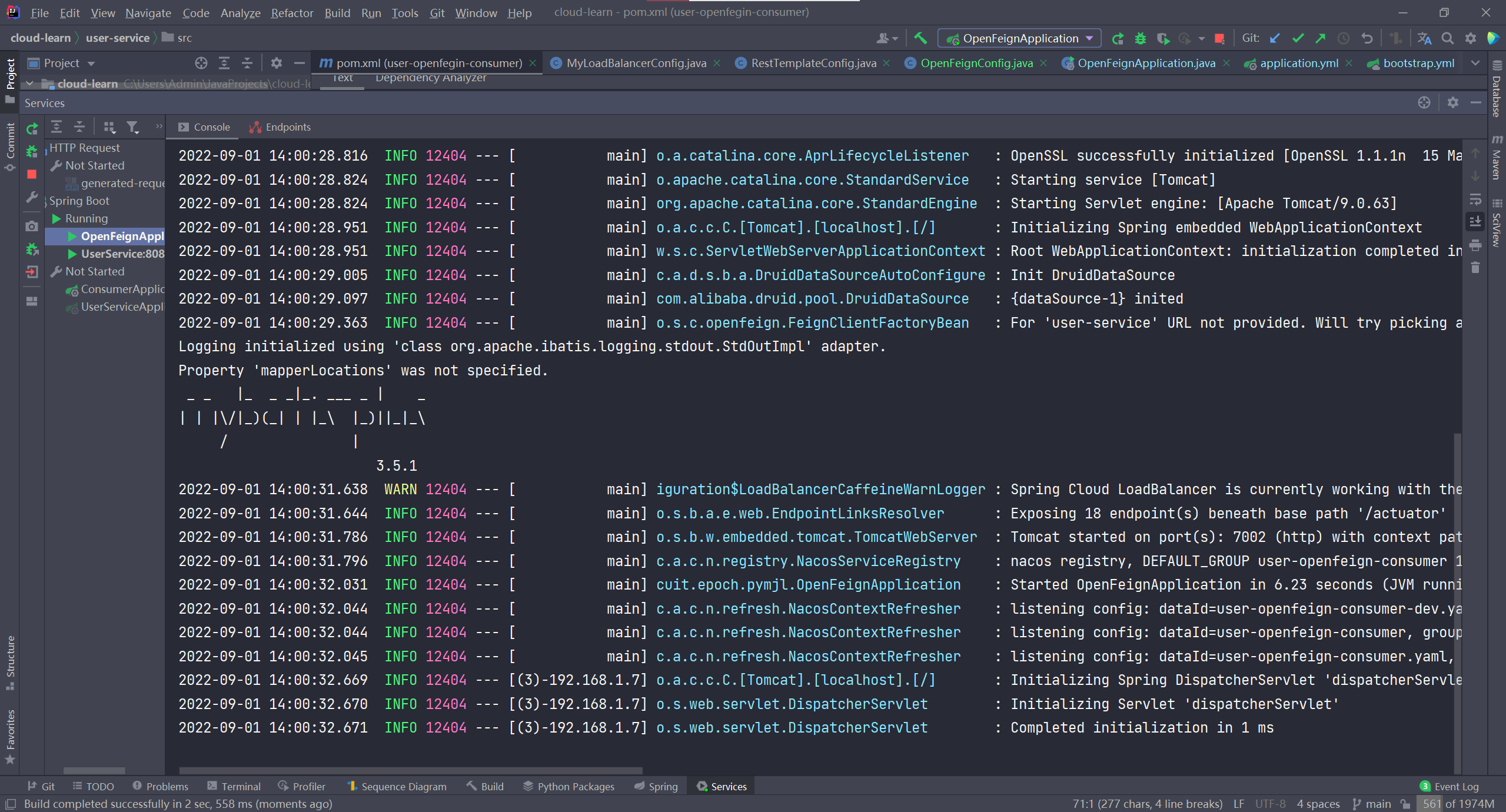Viewport: 1506px width, 812px height.
Task: Select the Run configuration dropdown
Action: pyautogui.click(x=1019, y=38)
